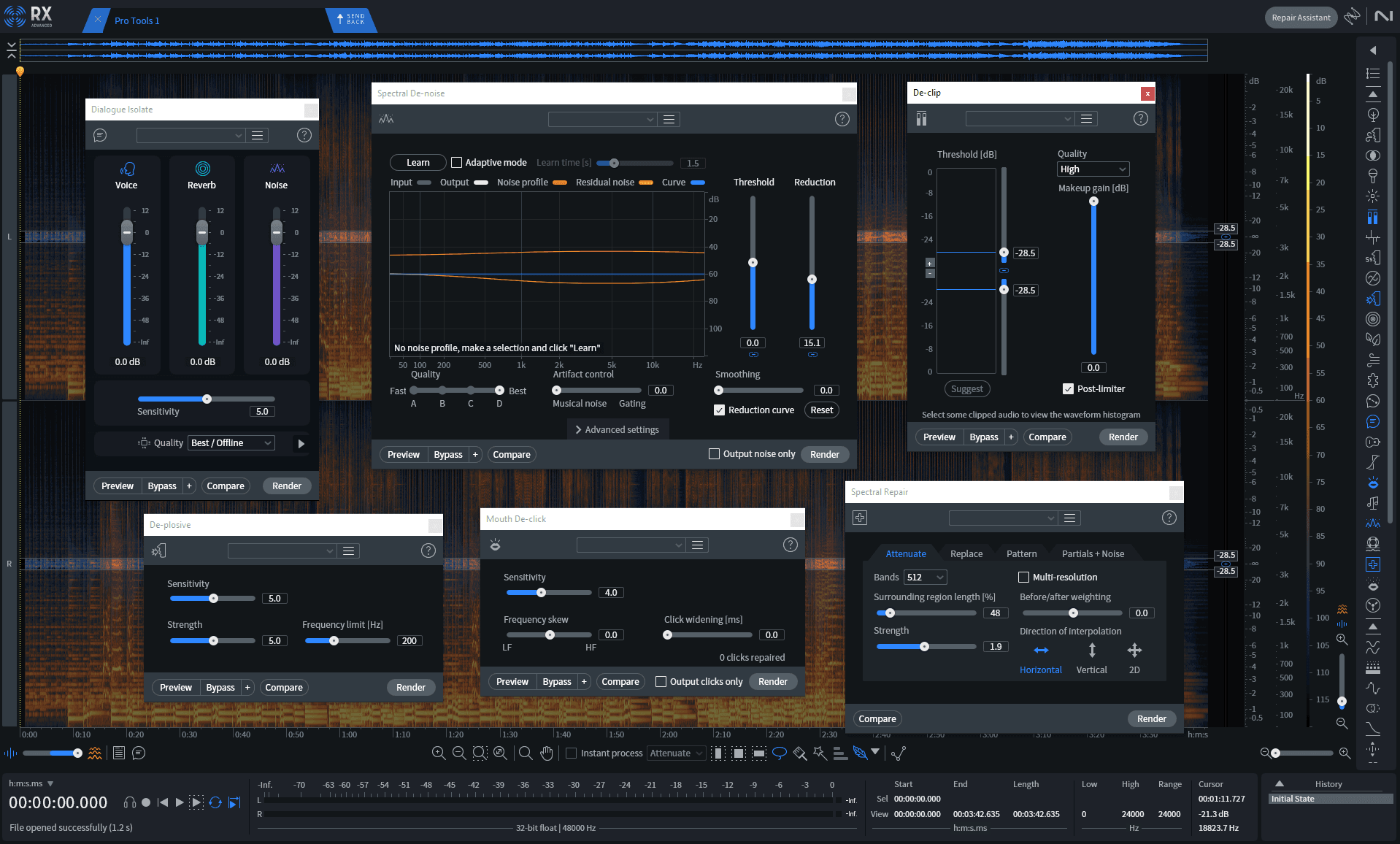
Task: Enable Adaptive mode in Spectral De-noise
Action: (457, 163)
